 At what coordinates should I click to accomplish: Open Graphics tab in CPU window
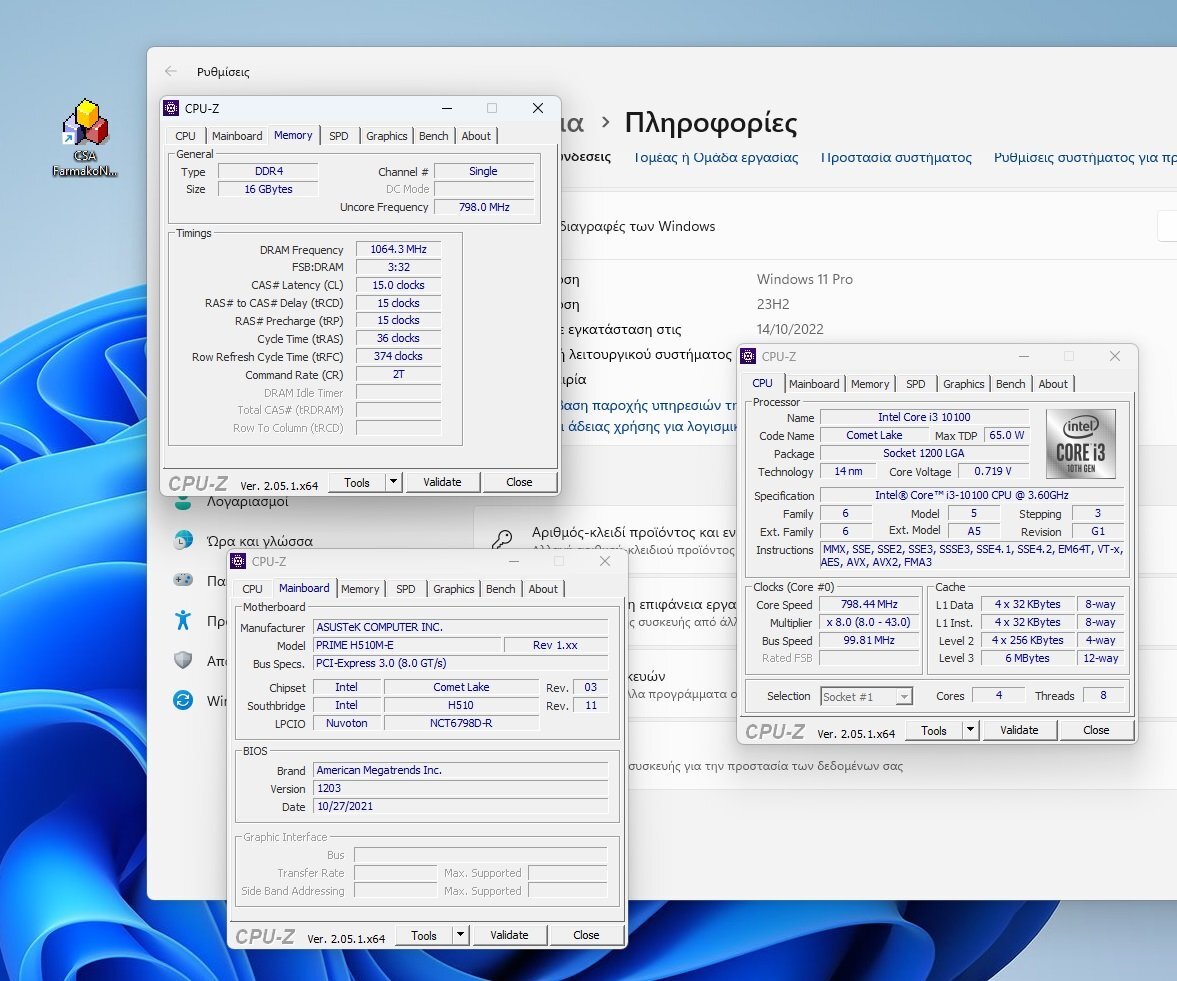pyautogui.click(x=964, y=384)
